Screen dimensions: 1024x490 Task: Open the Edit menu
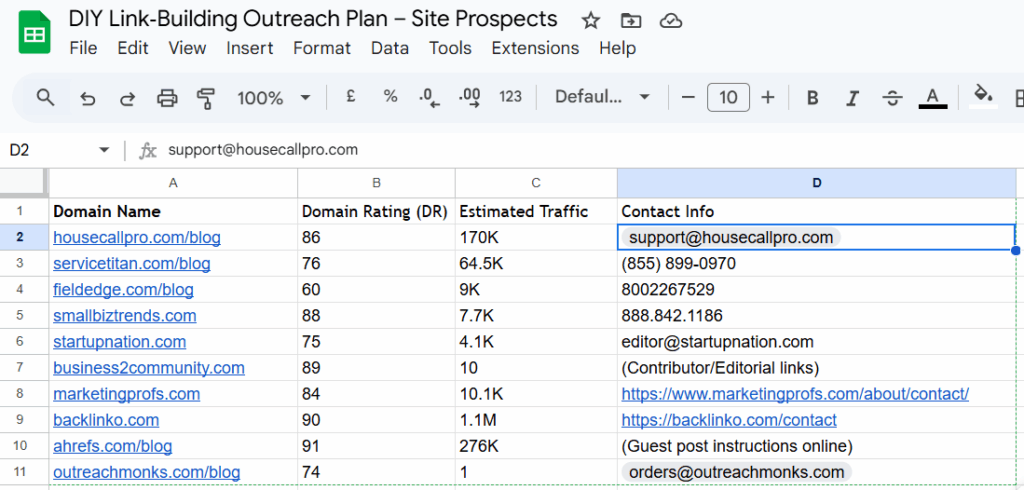click(x=133, y=48)
